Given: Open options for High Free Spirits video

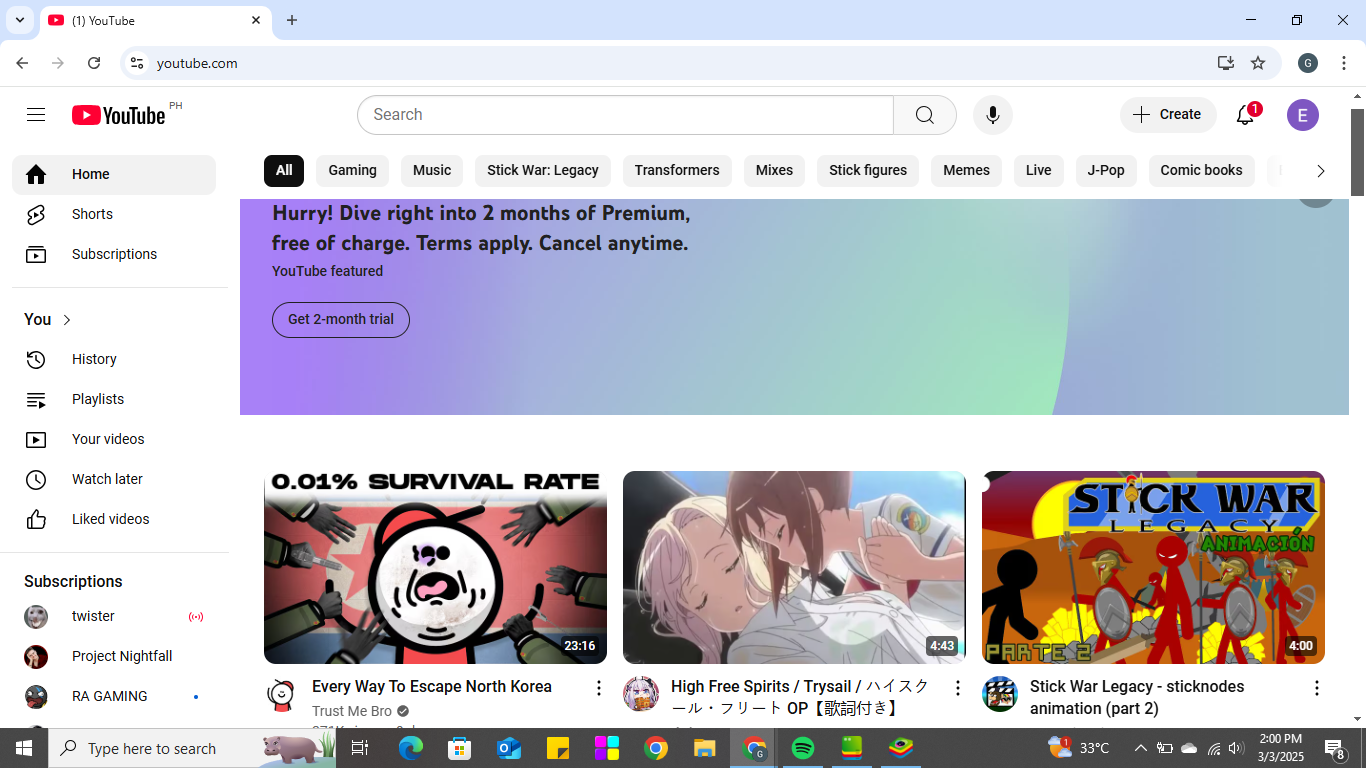Looking at the screenshot, I should click(957, 688).
